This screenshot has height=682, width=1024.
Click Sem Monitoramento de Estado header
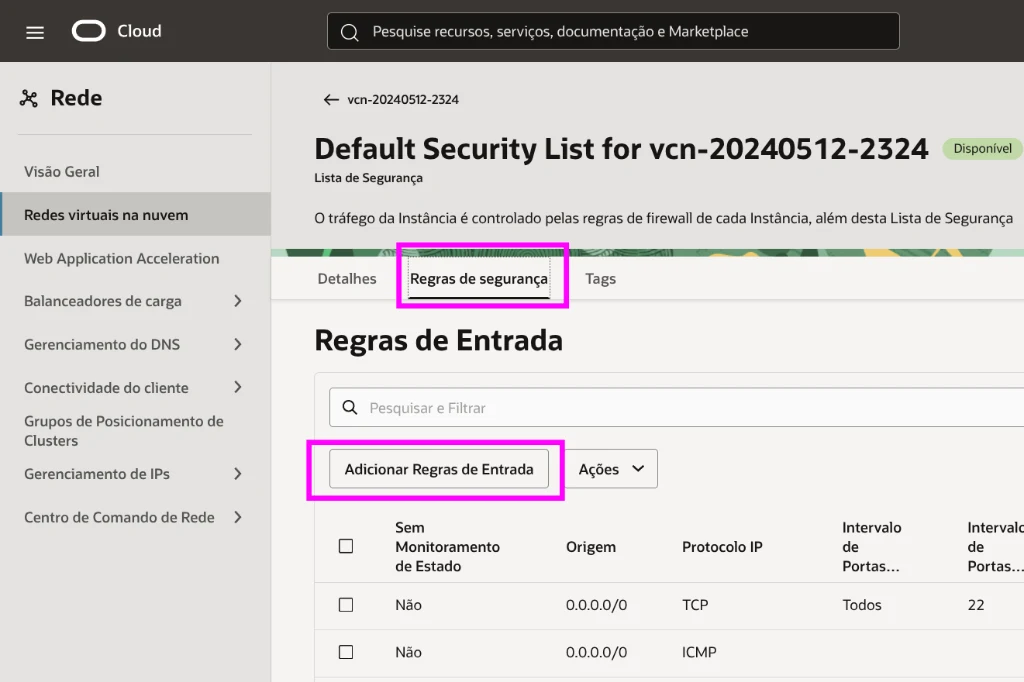point(447,547)
